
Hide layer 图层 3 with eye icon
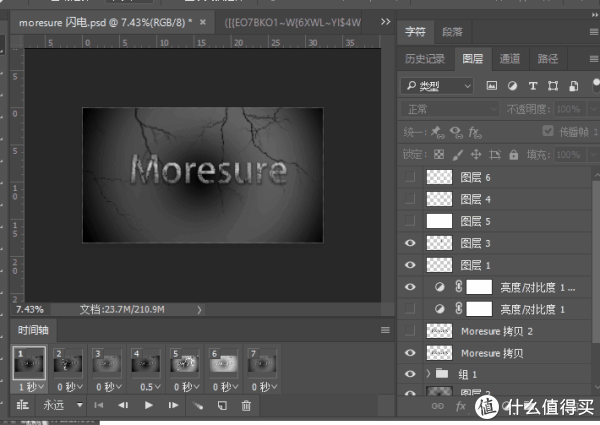(x=408, y=243)
